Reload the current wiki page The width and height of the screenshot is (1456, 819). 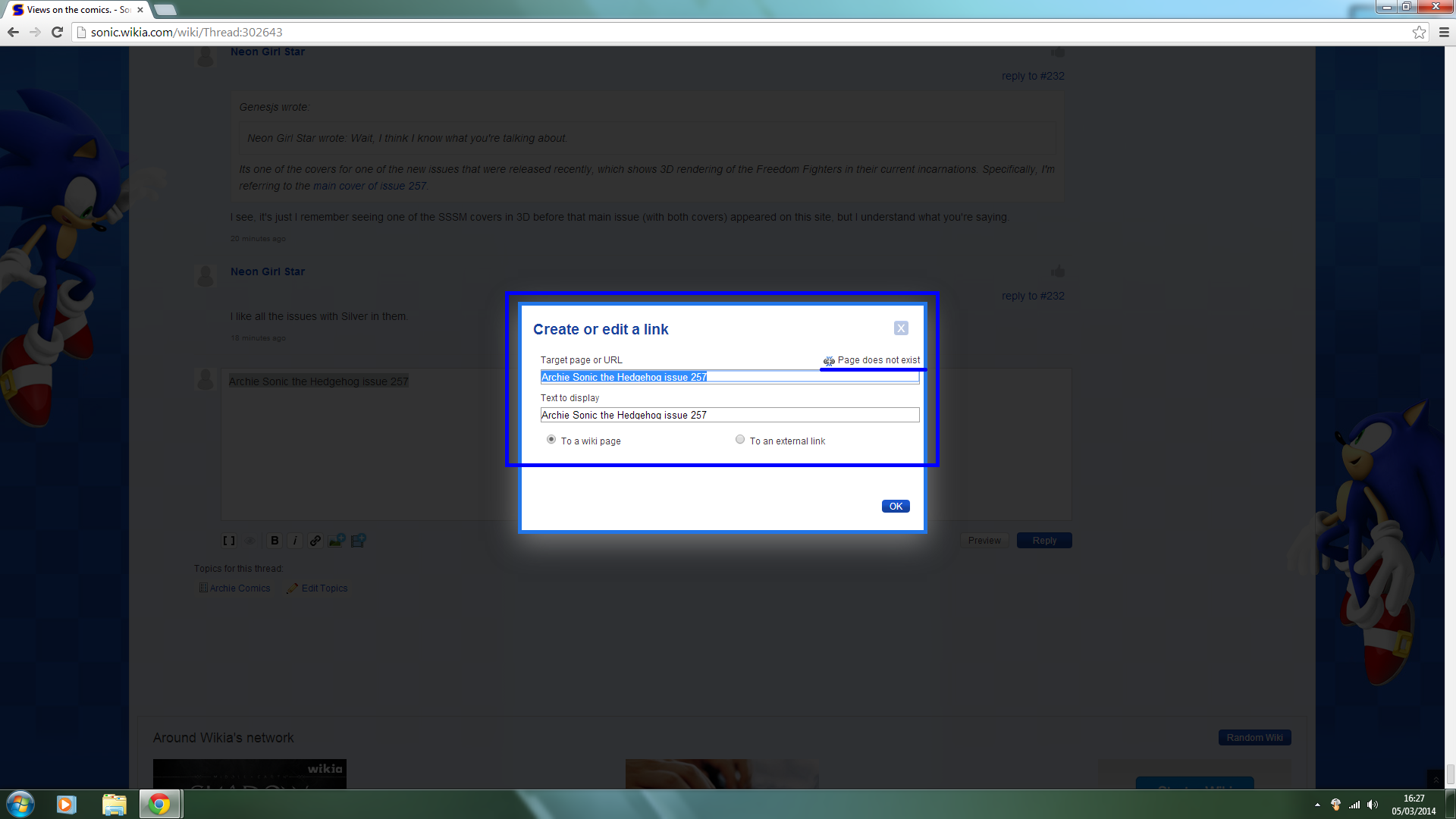tap(57, 32)
